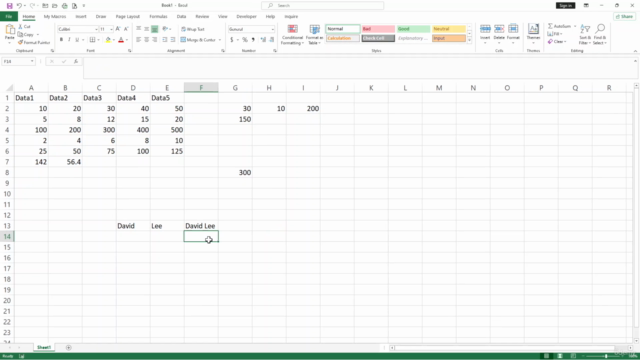Toggle Bold formatting
Viewport: 640px width, 360px height.
pyautogui.click(x=61, y=40)
